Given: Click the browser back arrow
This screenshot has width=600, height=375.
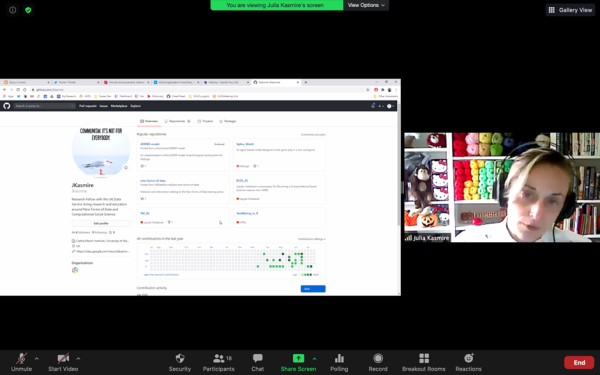Looking at the screenshot, I should click(x=5, y=90).
